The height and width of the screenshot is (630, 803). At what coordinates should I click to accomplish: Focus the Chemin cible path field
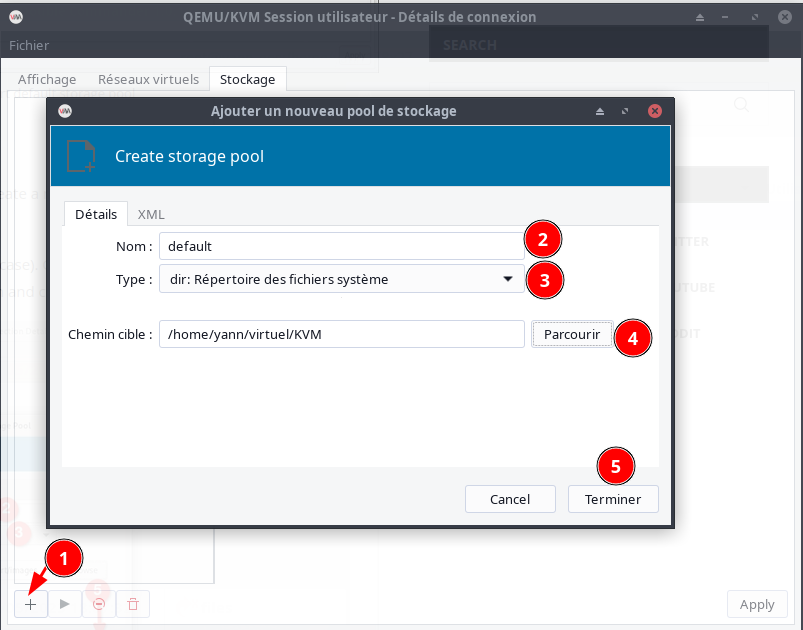click(341, 335)
